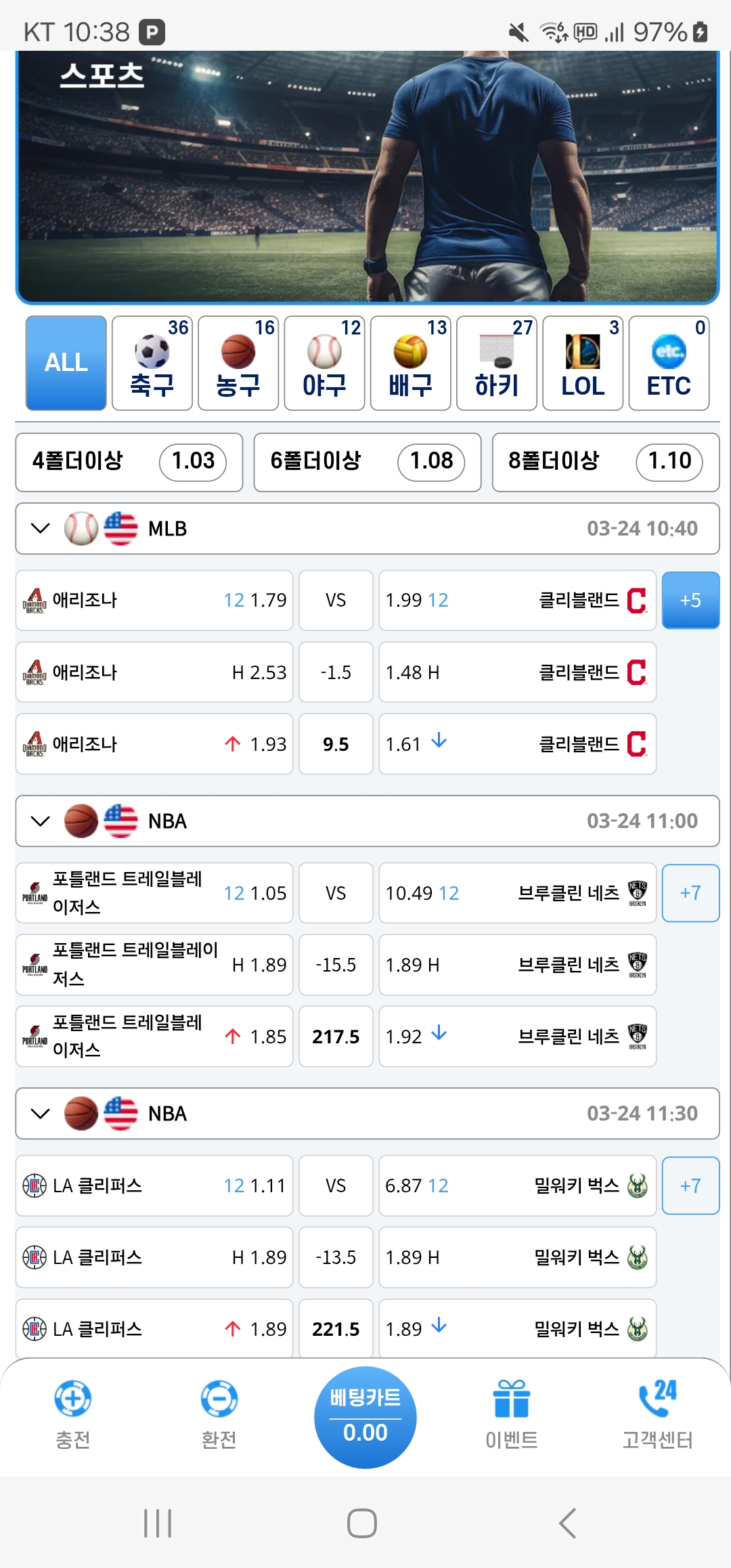
Task: Tap the Android back navigation icon
Action: pos(567,1523)
